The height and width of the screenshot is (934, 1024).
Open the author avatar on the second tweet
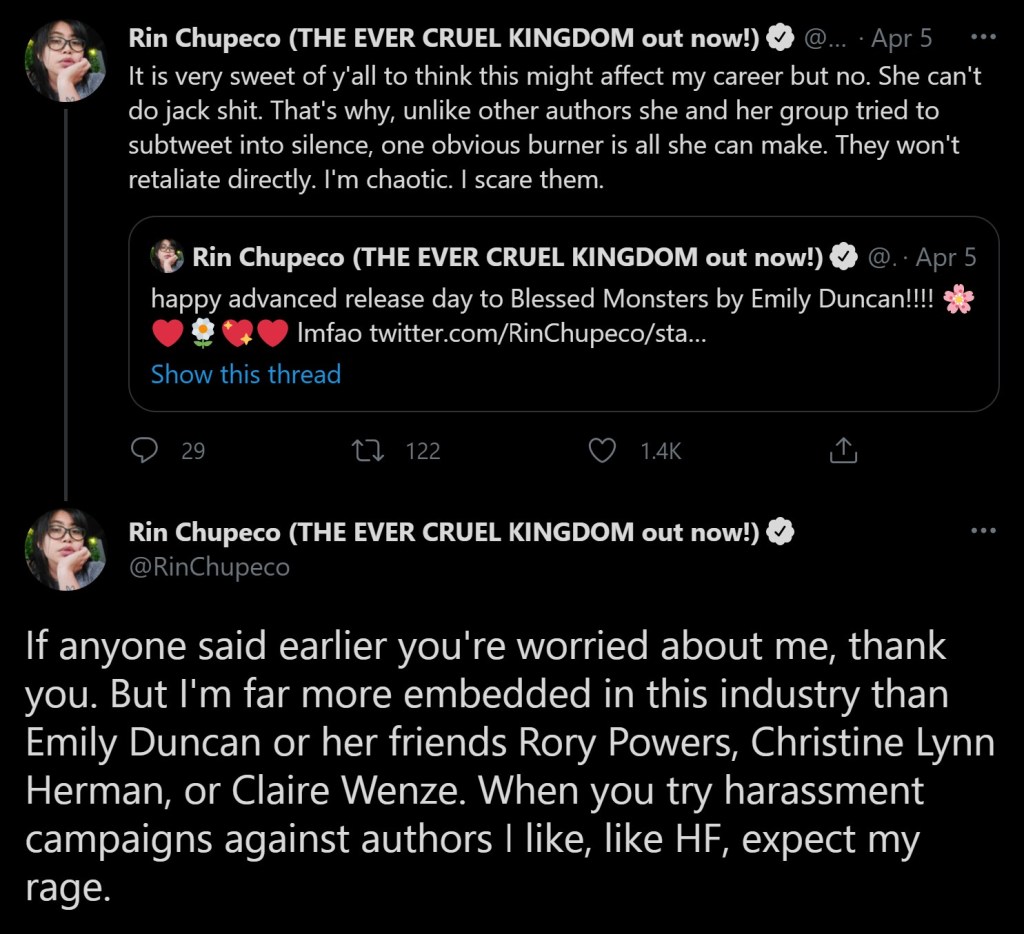65,549
